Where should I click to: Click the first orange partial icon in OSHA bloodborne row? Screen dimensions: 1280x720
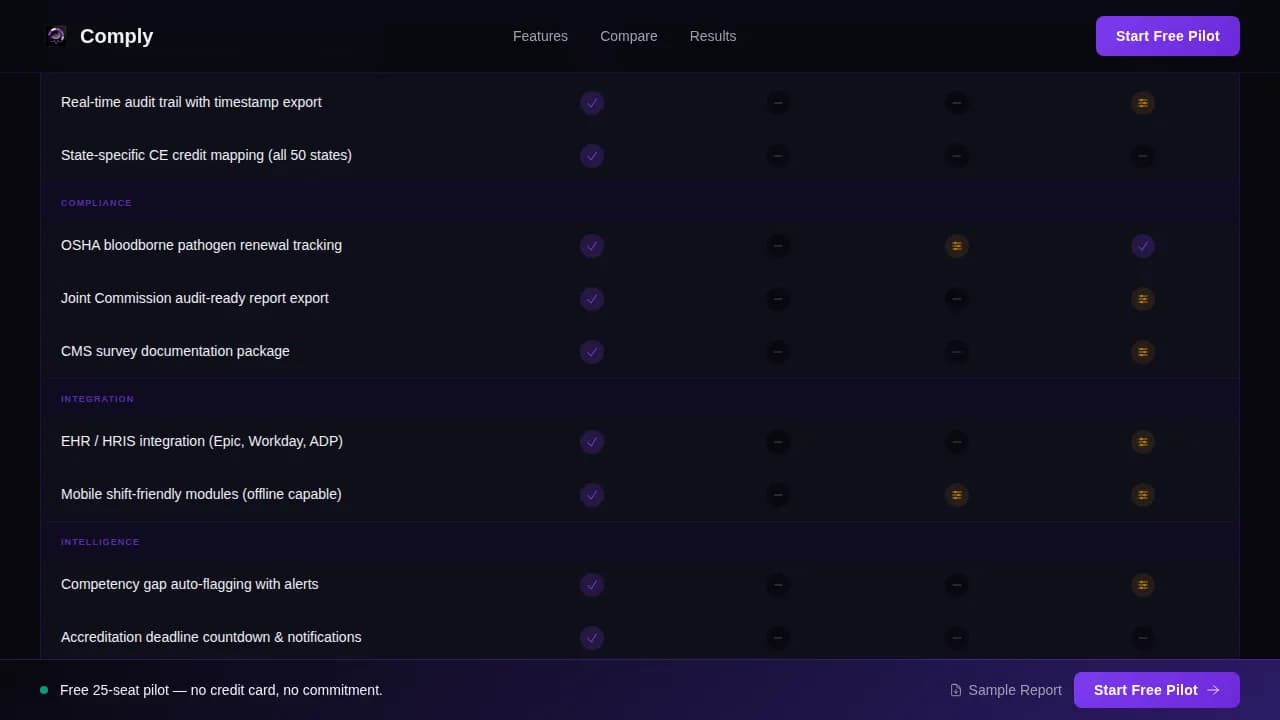(x=957, y=246)
